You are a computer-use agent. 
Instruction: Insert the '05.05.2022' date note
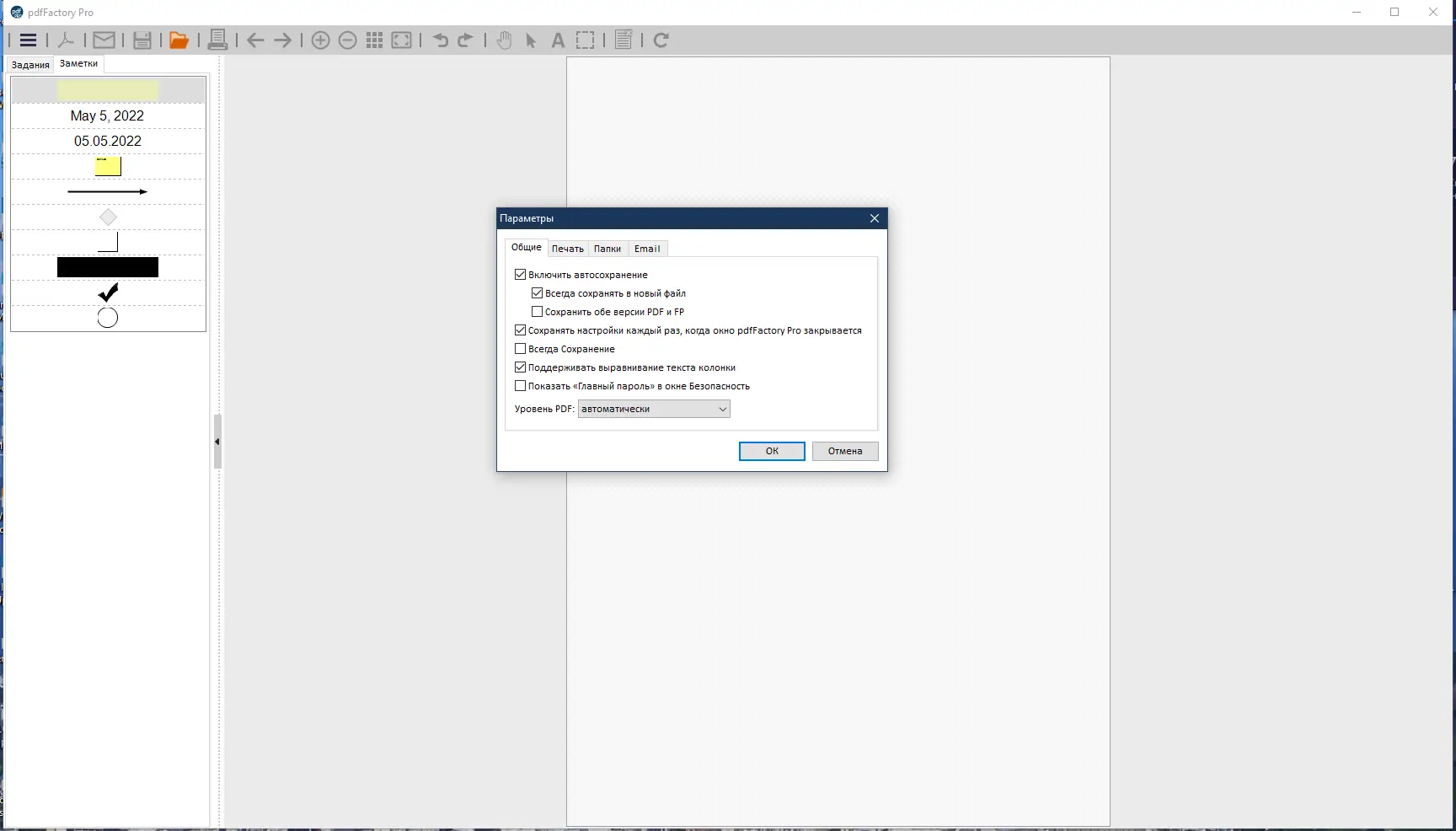(108, 141)
